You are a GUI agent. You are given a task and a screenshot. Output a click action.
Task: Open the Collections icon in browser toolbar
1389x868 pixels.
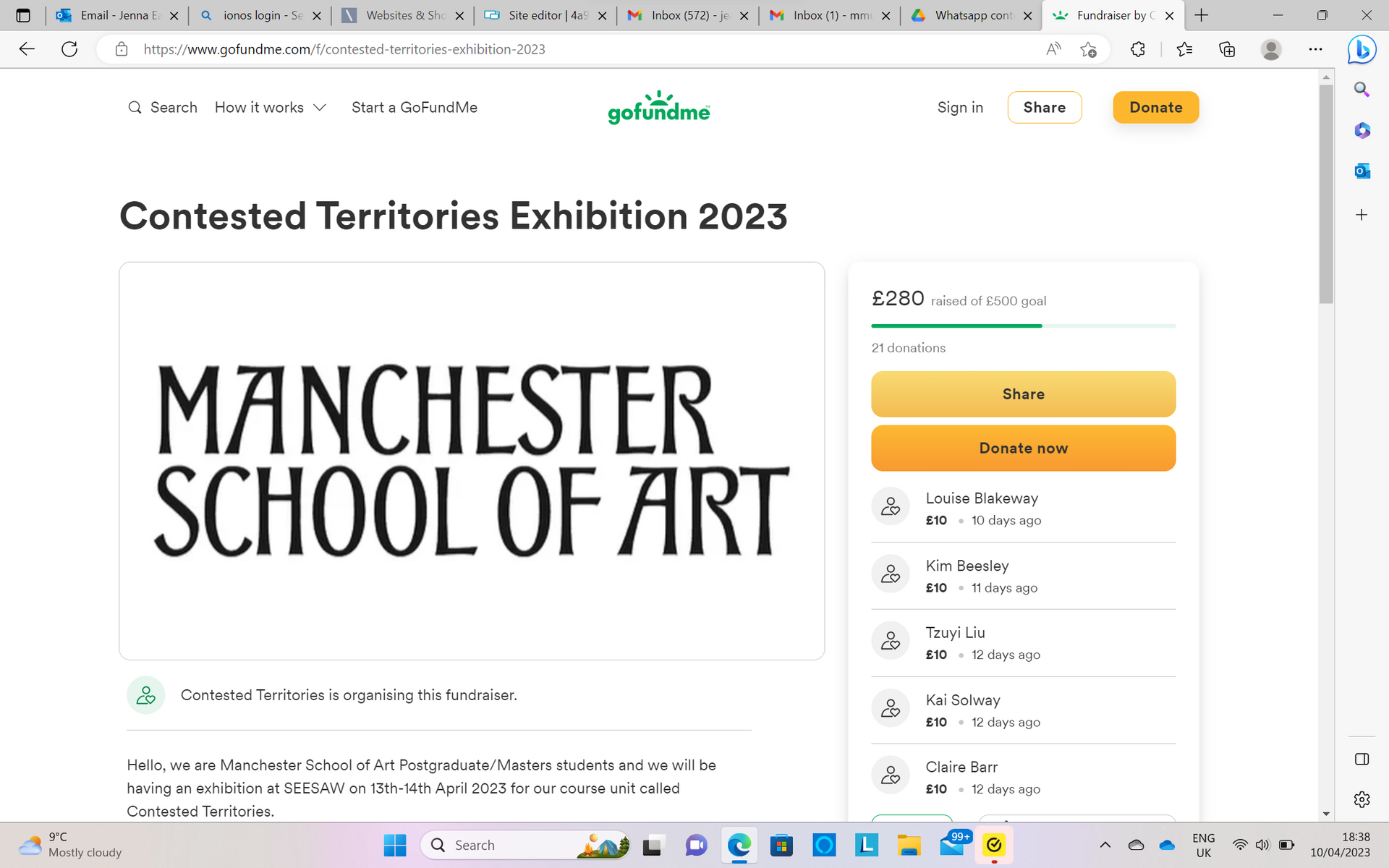pos(1227,49)
